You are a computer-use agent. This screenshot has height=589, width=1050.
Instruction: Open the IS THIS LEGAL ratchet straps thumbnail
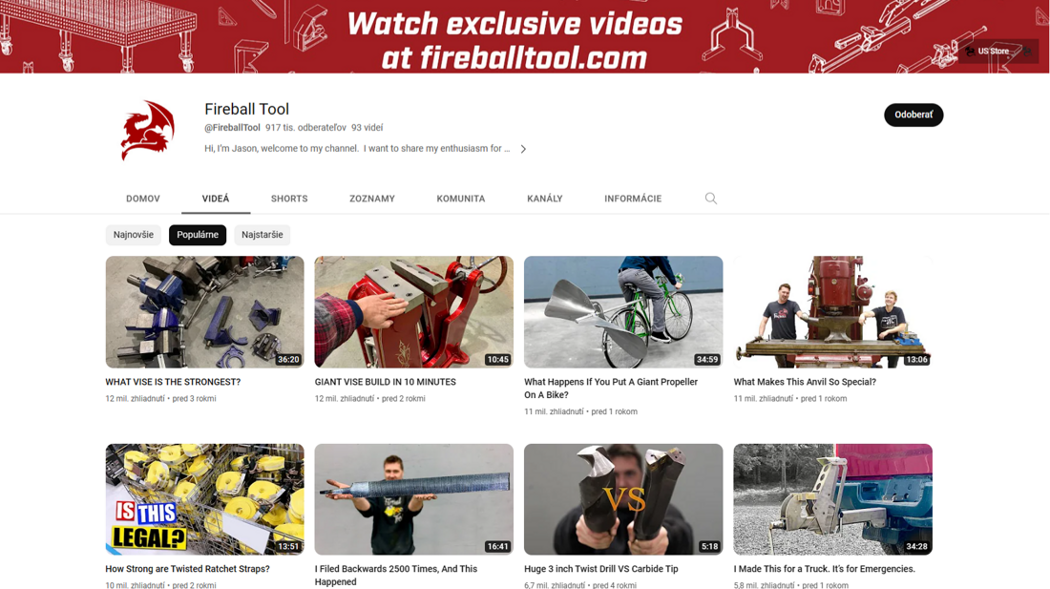[204, 499]
